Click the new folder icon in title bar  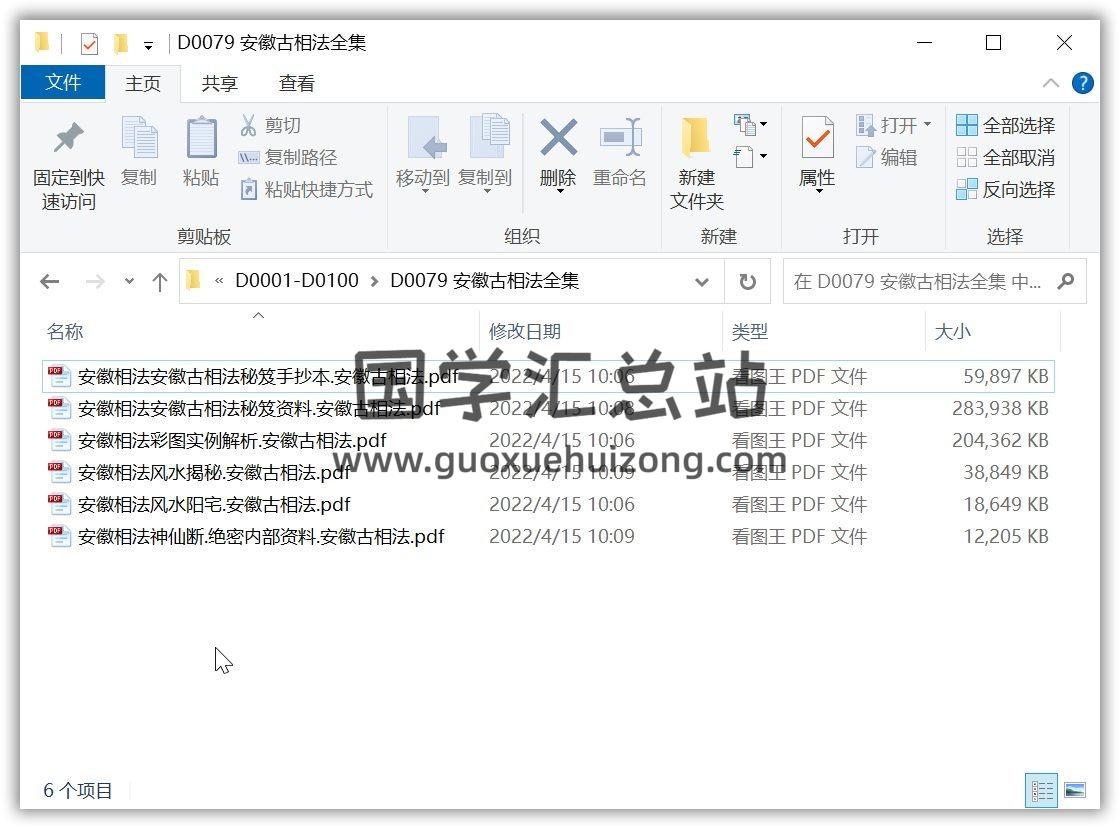pos(121,44)
